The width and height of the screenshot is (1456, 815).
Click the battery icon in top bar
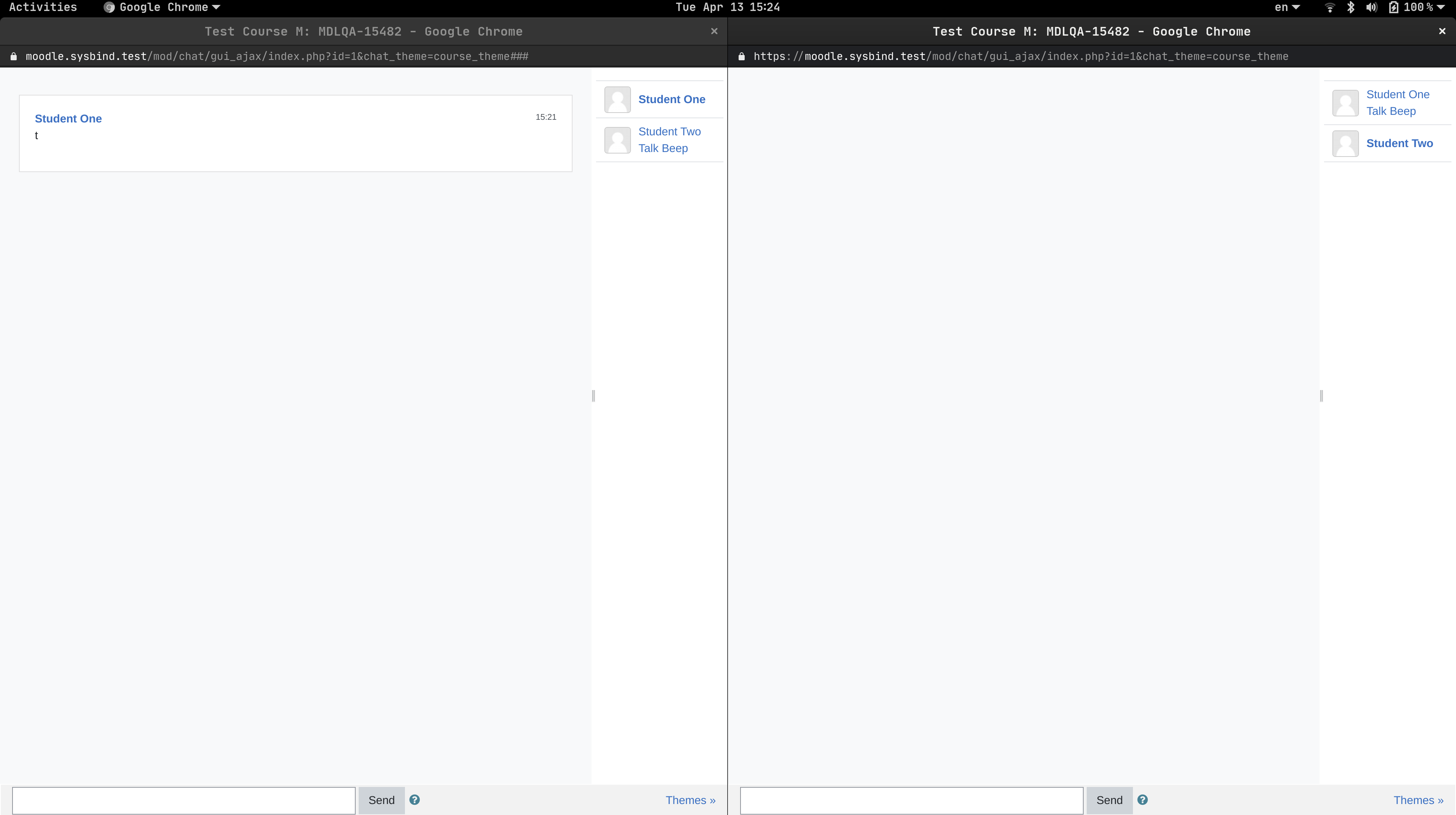click(1394, 7)
